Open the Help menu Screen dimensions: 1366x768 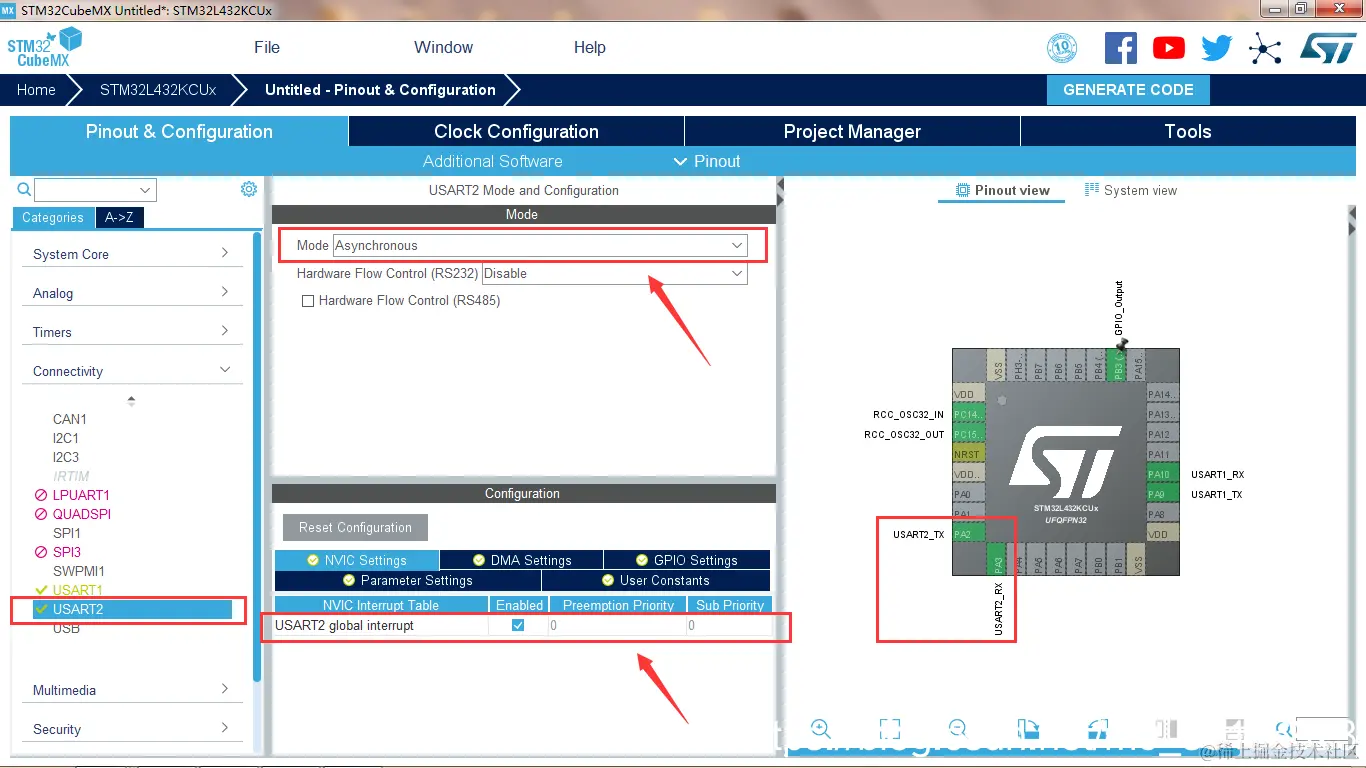coord(590,47)
